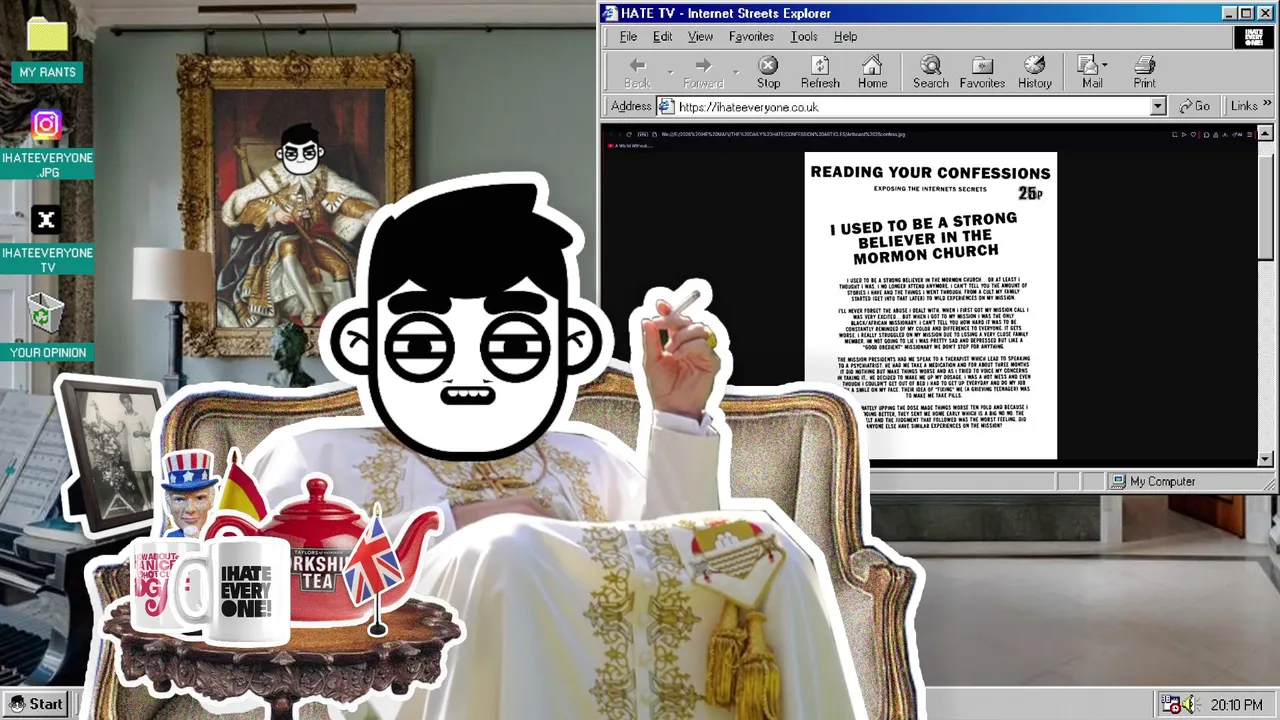Click the task scheduler tray icon
The image size is (1280, 720).
pos(1171,704)
